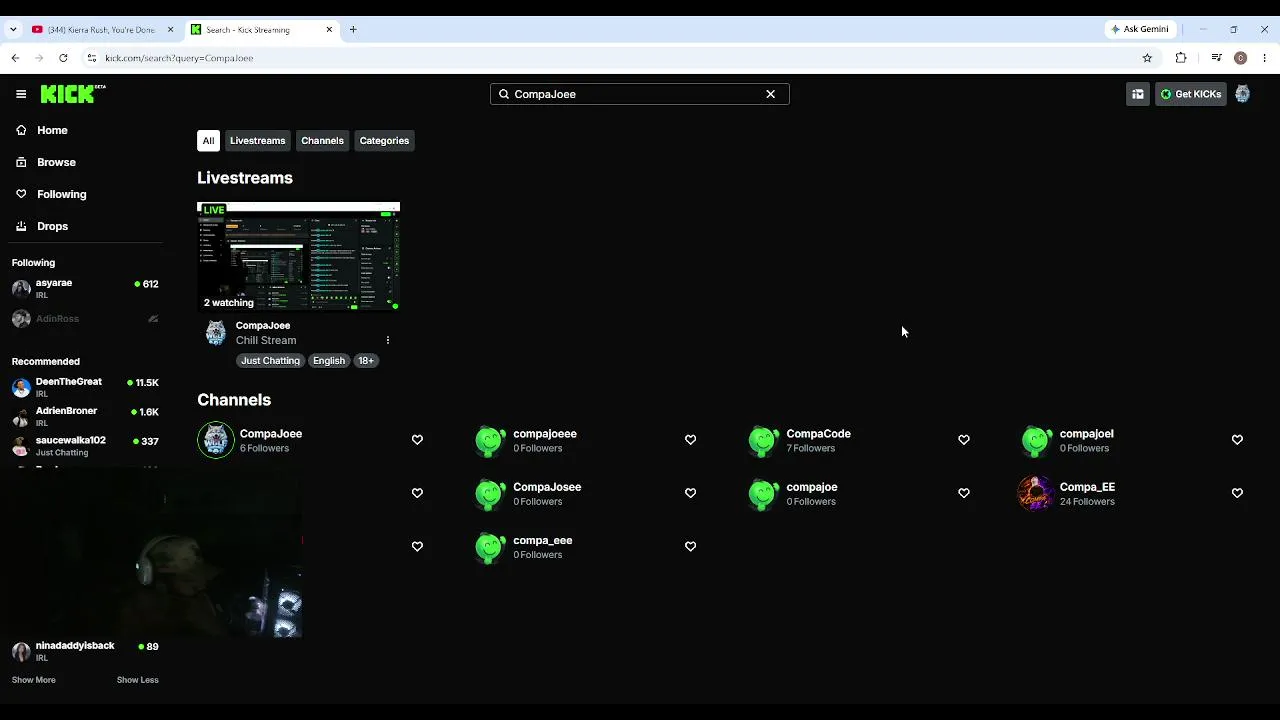Click the Just Chatting category tag
This screenshot has width=1280, height=720.
[x=270, y=361]
